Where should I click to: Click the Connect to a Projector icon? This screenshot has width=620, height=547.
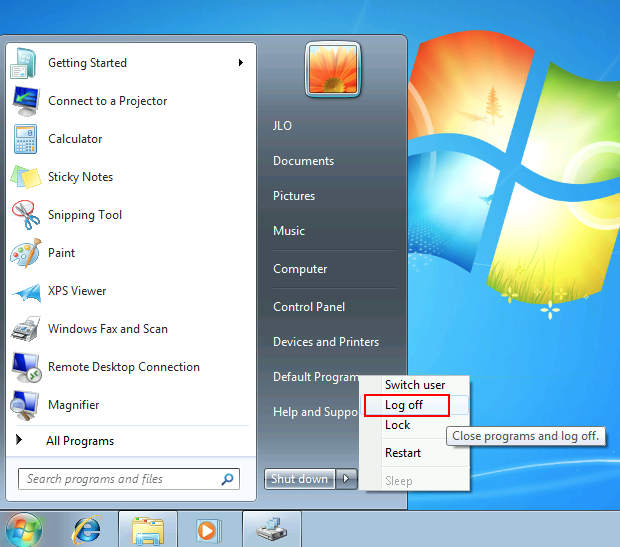(25, 101)
